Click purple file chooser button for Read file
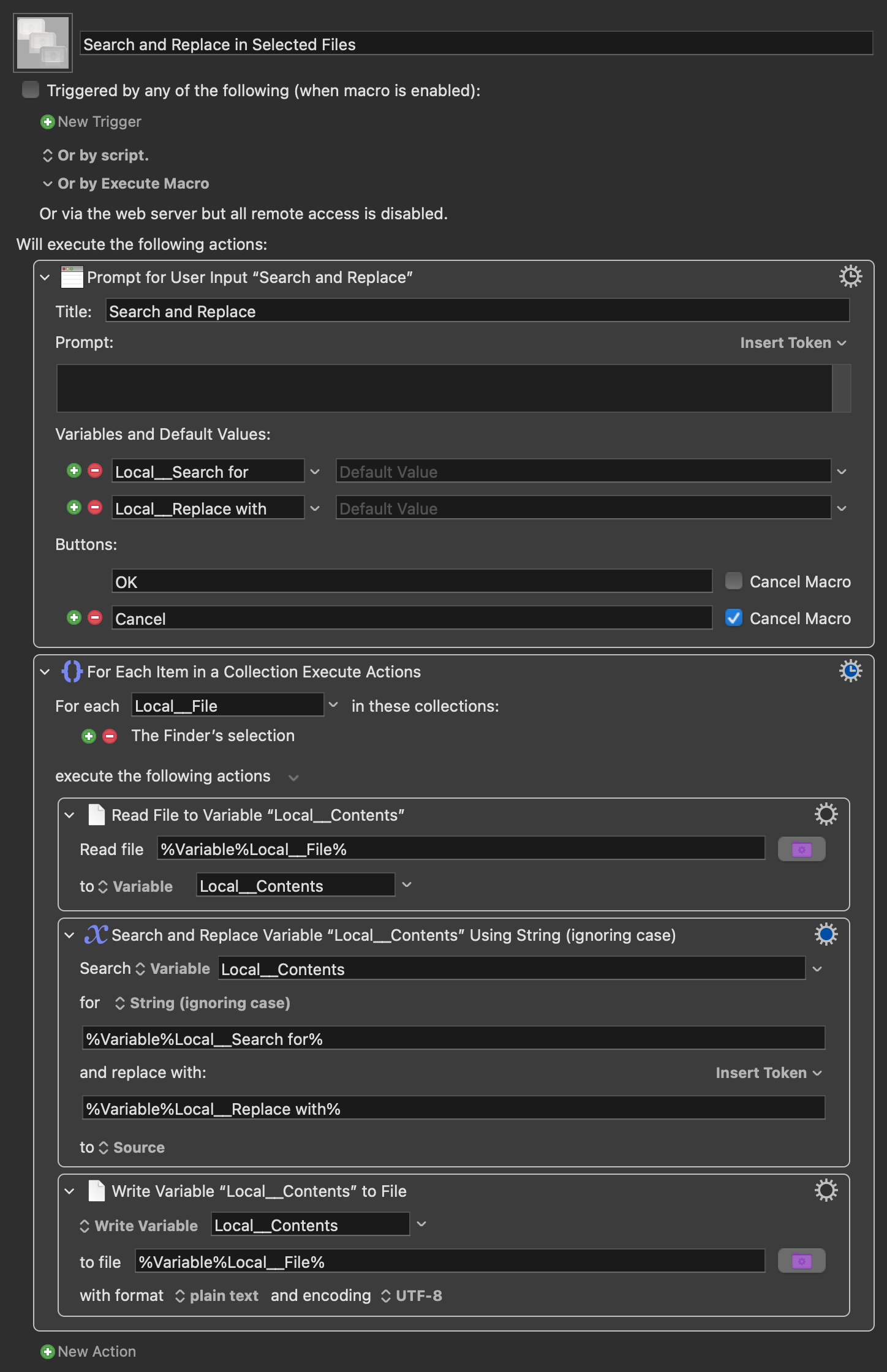Image resolution: width=887 pixels, height=1372 pixels. click(x=801, y=850)
